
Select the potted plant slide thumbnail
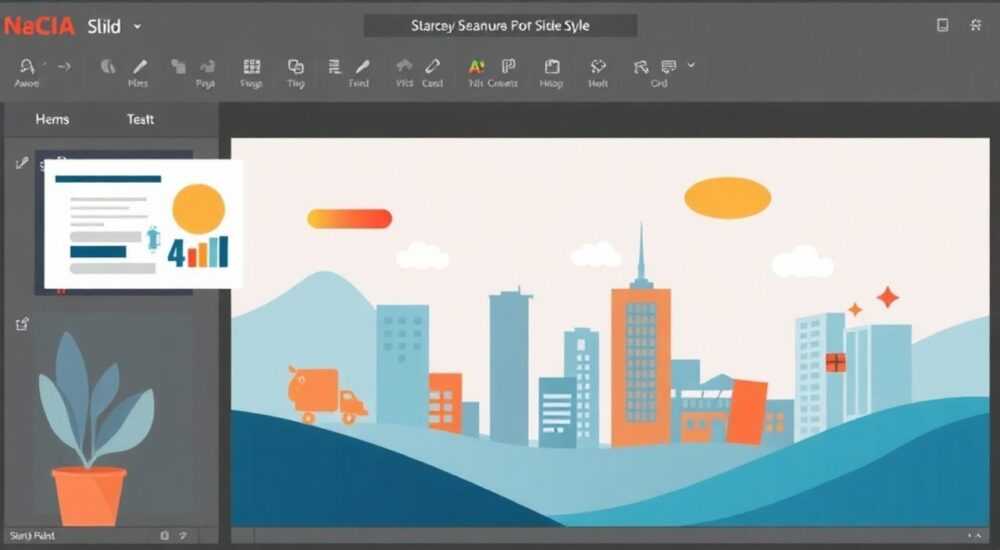(114, 418)
